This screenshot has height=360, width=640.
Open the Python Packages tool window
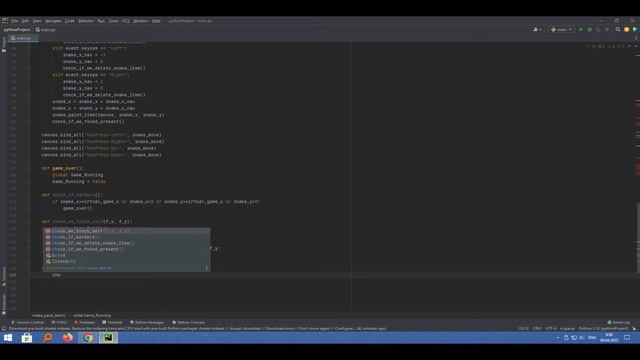147,322
